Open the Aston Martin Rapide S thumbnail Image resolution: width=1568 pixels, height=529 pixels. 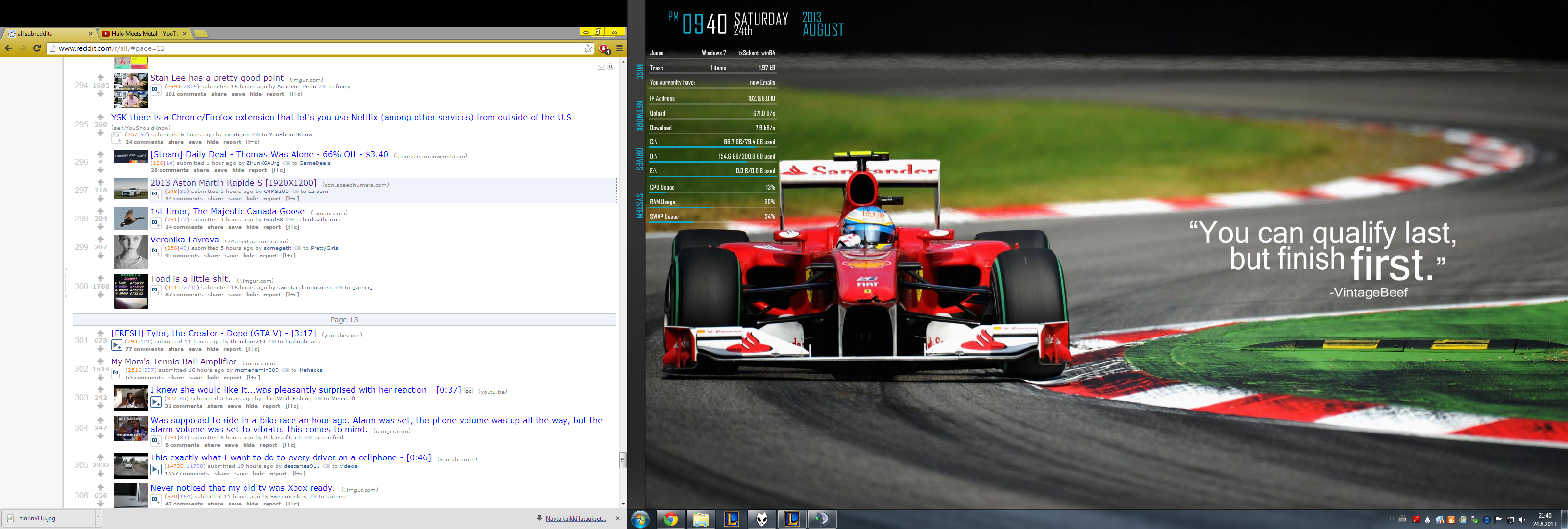(x=130, y=189)
